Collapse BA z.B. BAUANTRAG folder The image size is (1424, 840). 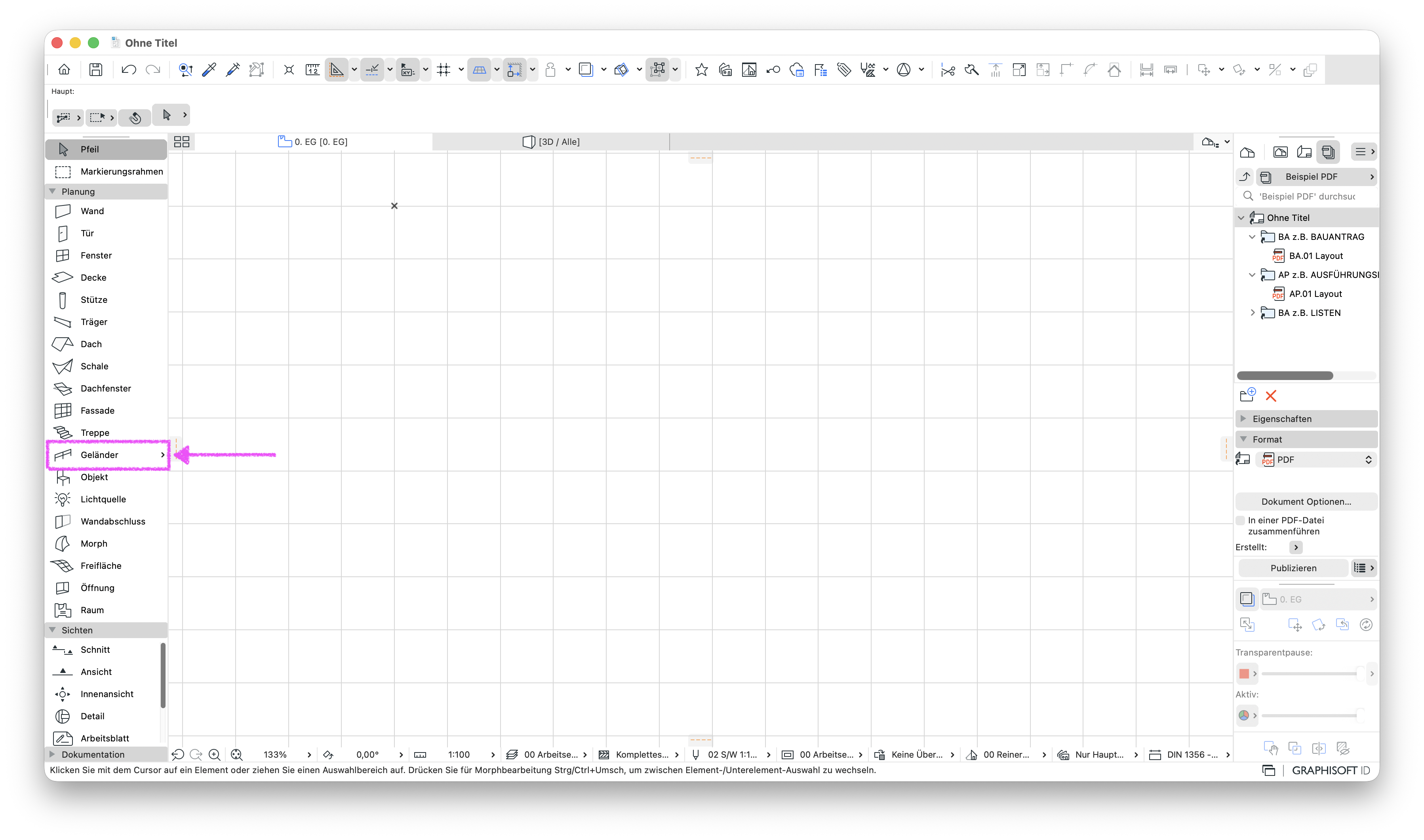click(x=1252, y=237)
